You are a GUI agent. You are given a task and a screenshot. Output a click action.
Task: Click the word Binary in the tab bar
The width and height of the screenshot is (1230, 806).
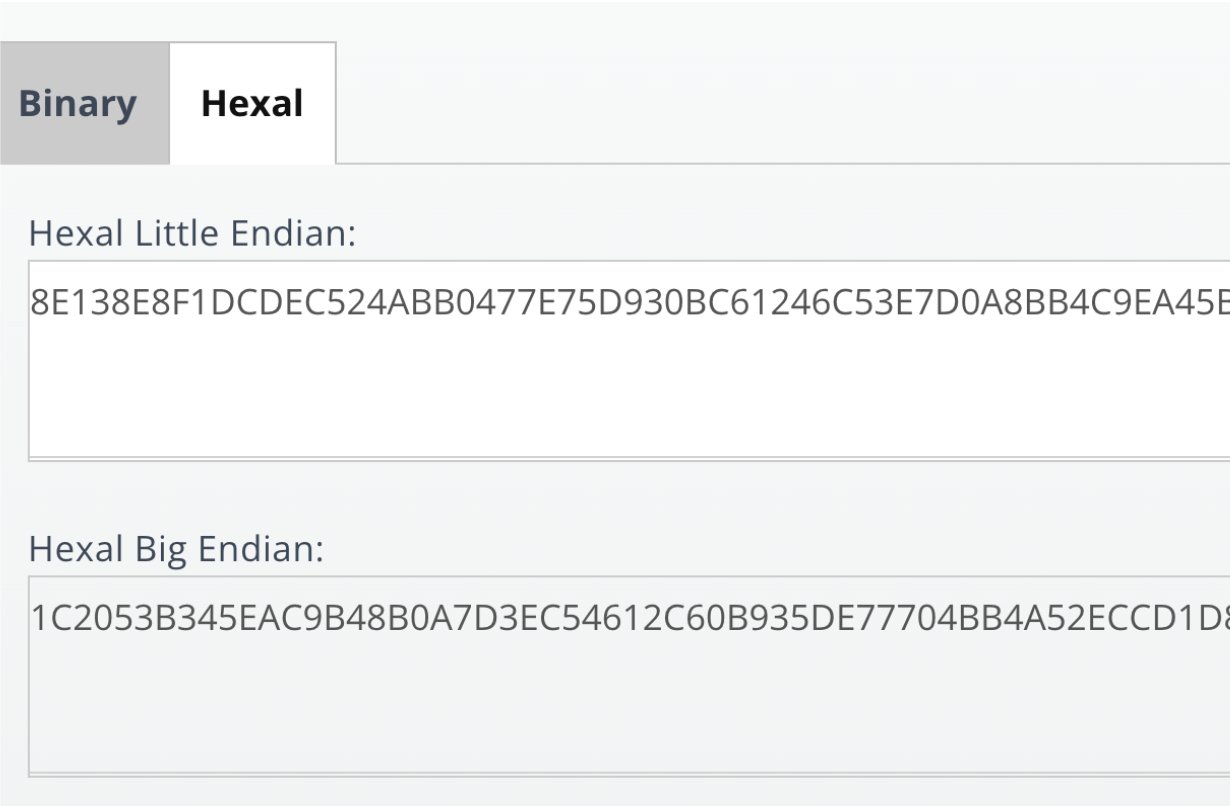click(x=78, y=104)
